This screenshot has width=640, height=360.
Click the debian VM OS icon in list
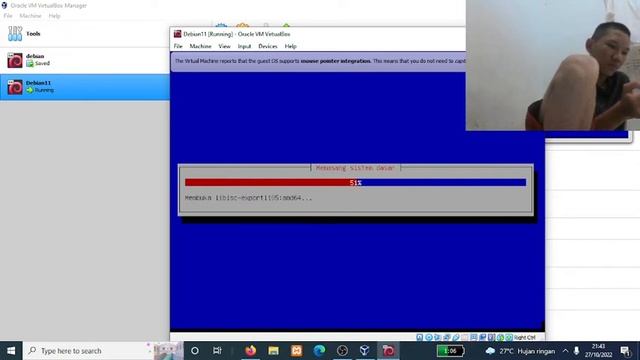point(15,60)
